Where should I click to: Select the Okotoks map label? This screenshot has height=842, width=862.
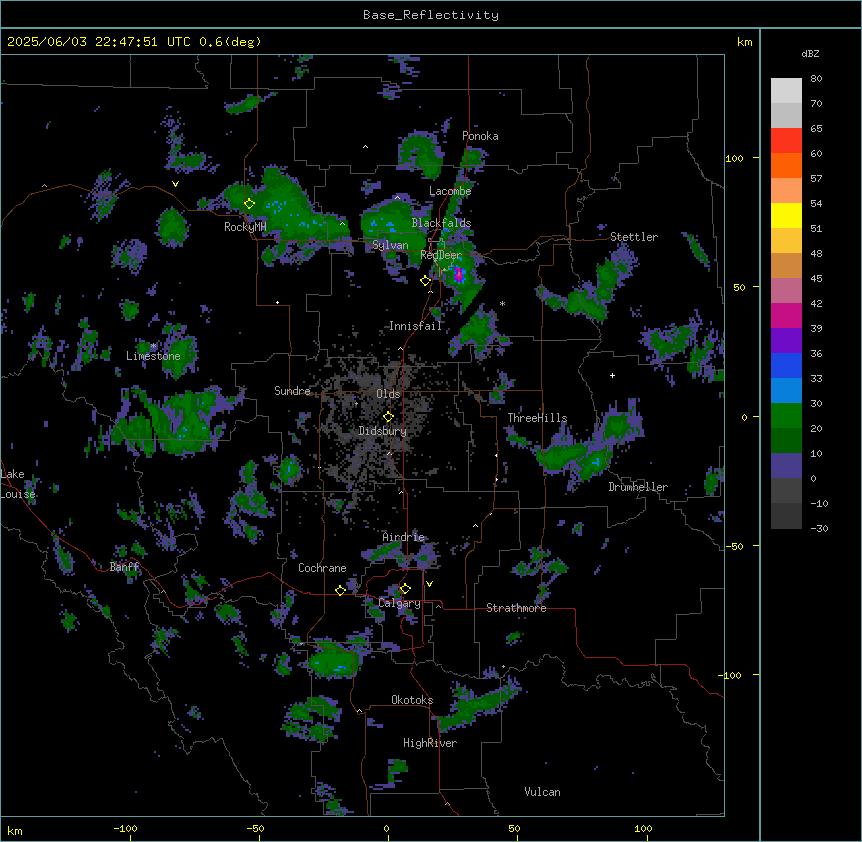tap(412, 700)
